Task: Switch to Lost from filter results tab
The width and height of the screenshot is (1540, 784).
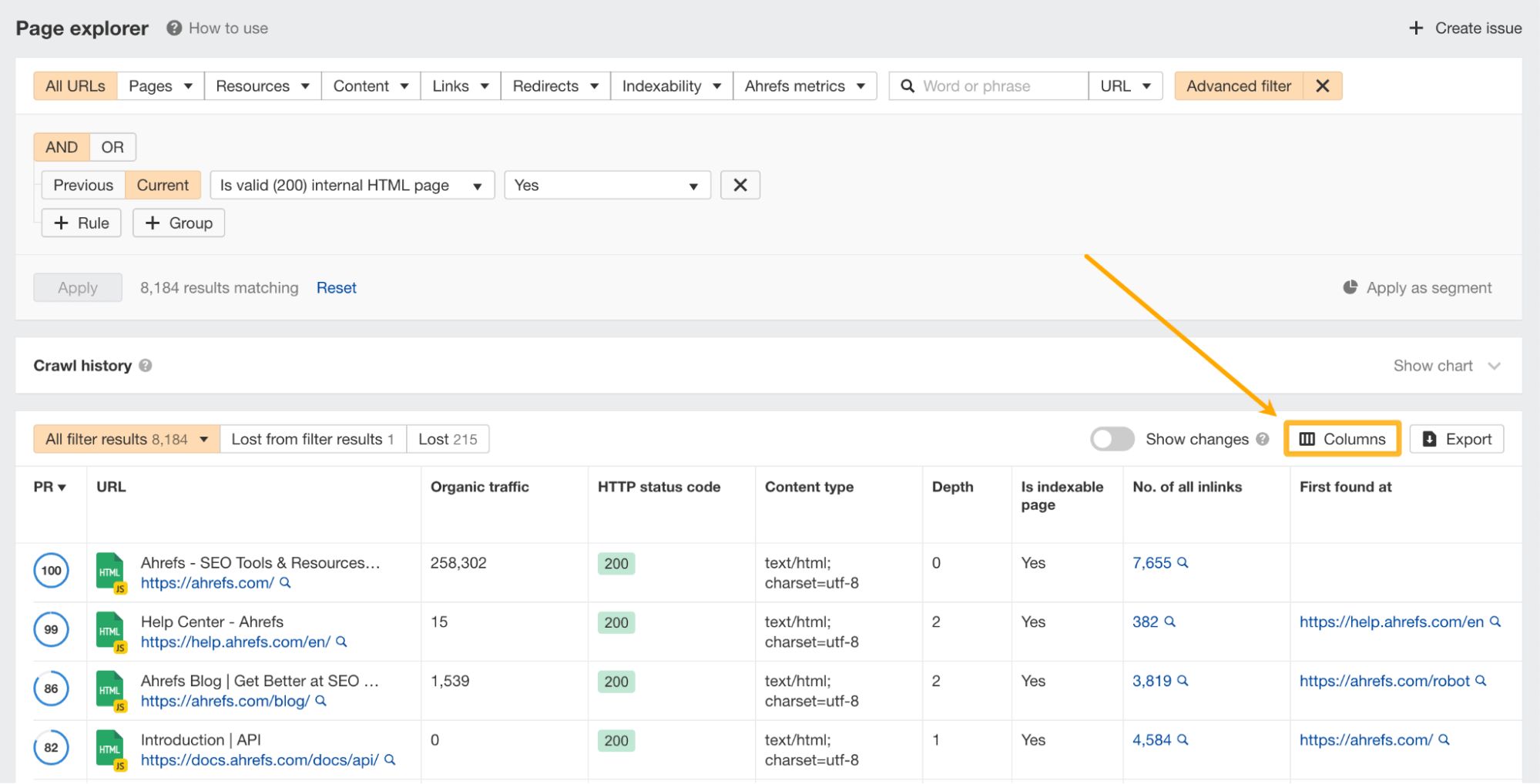Action: tap(313, 439)
